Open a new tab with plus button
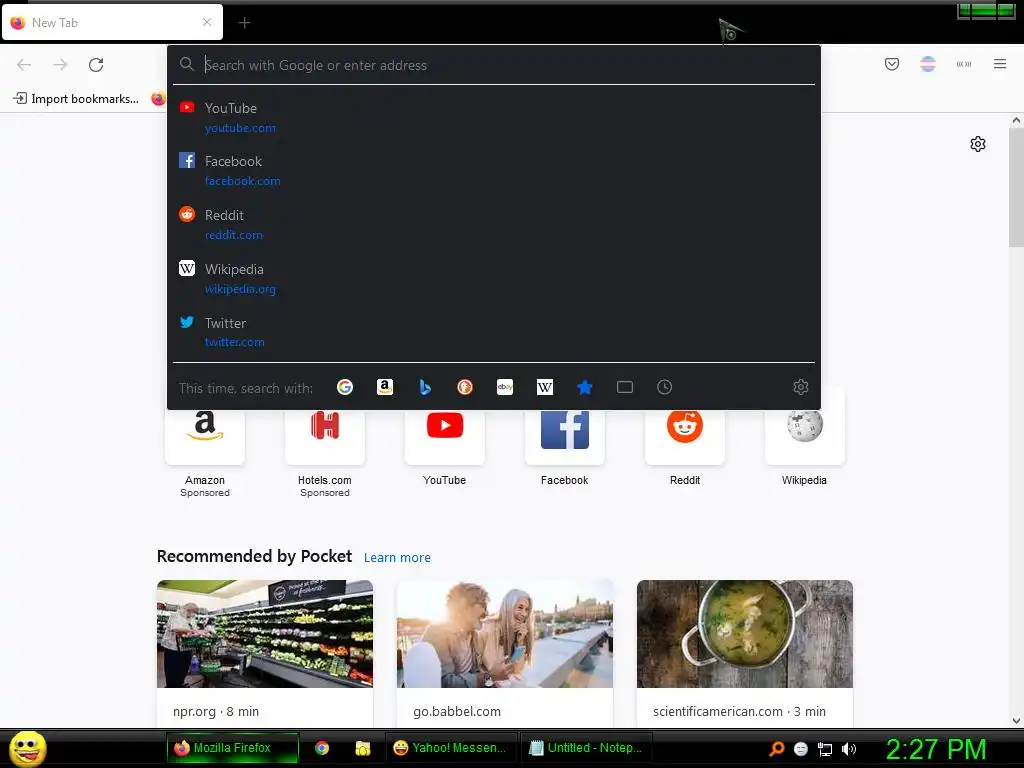1024x768 pixels. pyautogui.click(x=244, y=23)
